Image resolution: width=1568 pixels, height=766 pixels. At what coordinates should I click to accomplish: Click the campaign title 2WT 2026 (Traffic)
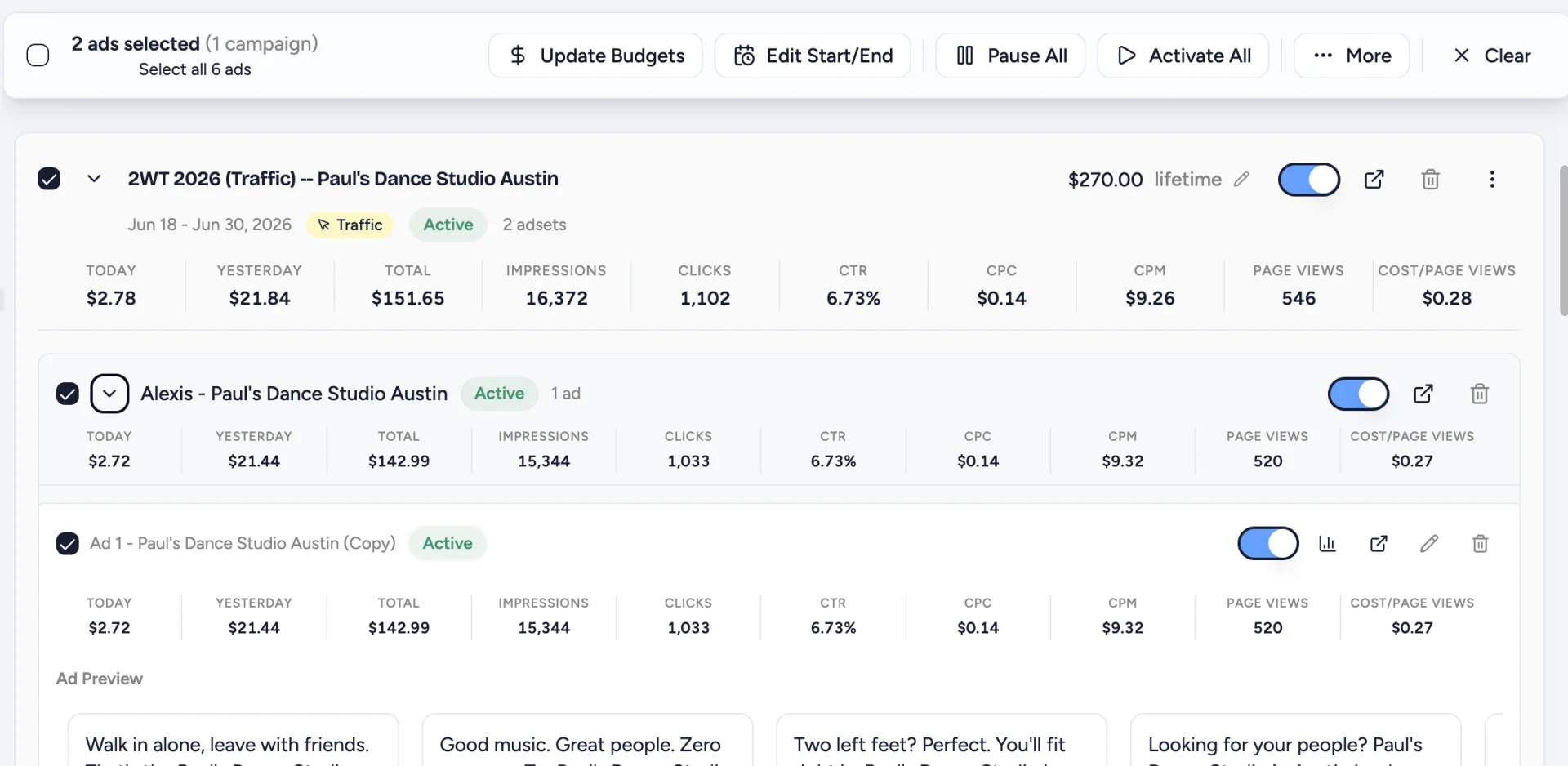[343, 179]
